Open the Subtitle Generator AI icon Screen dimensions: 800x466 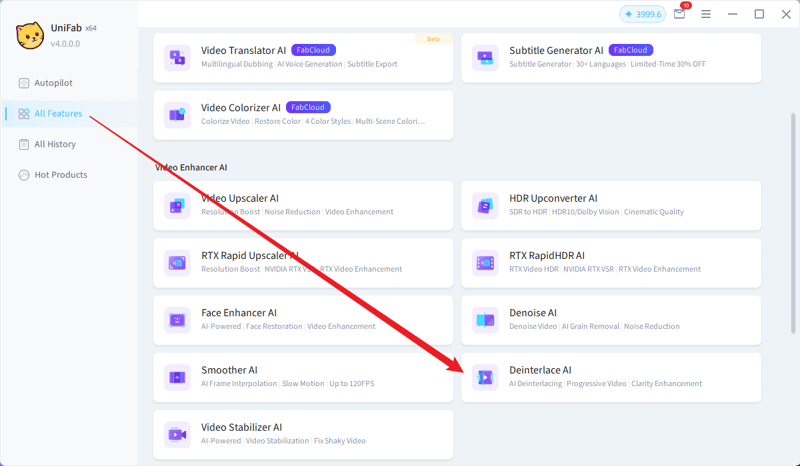pos(485,57)
